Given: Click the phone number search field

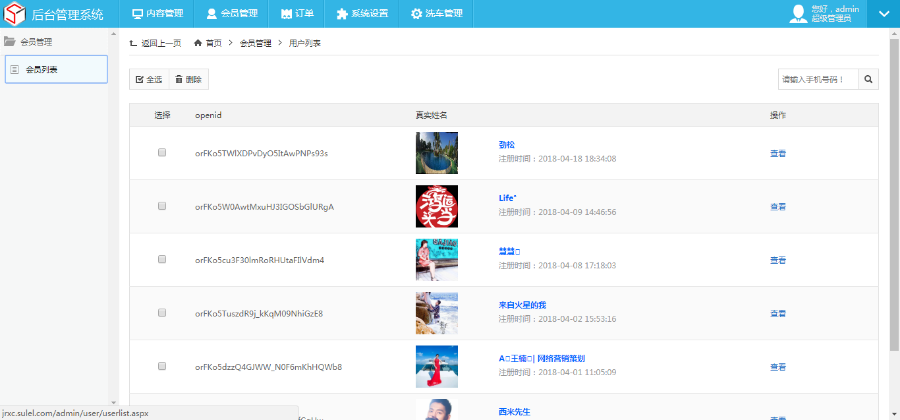Looking at the screenshot, I should pos(818,79).
